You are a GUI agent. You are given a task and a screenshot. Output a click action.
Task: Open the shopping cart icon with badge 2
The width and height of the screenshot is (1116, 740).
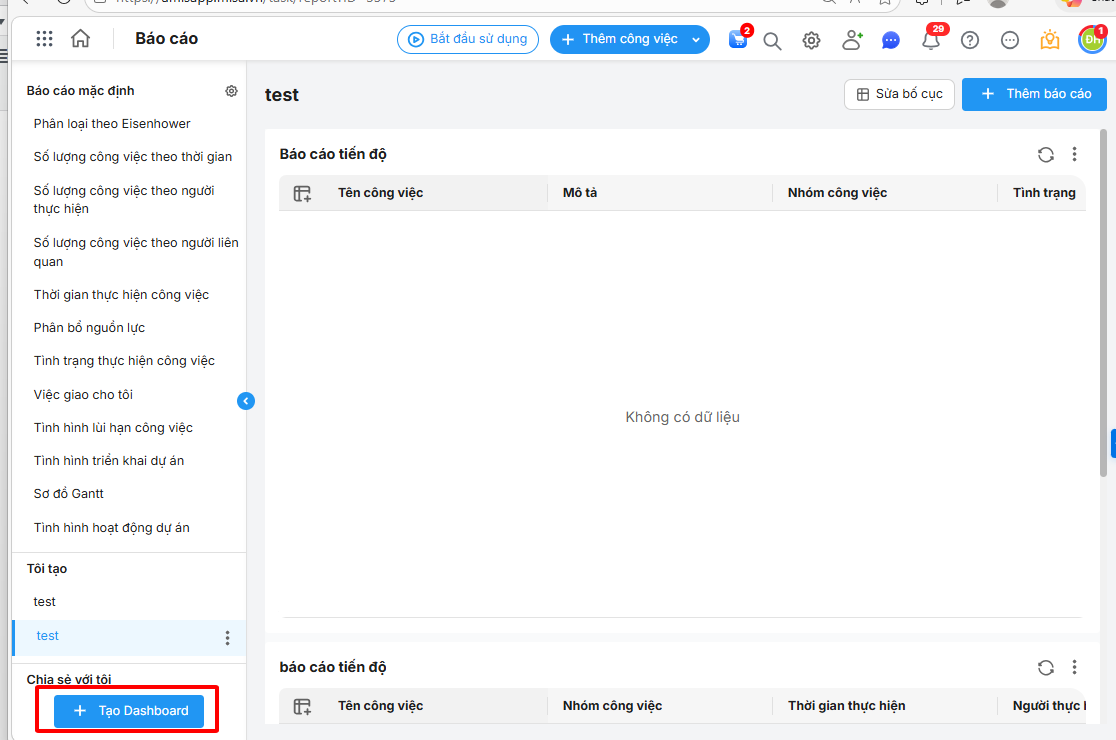pos(739,39)
